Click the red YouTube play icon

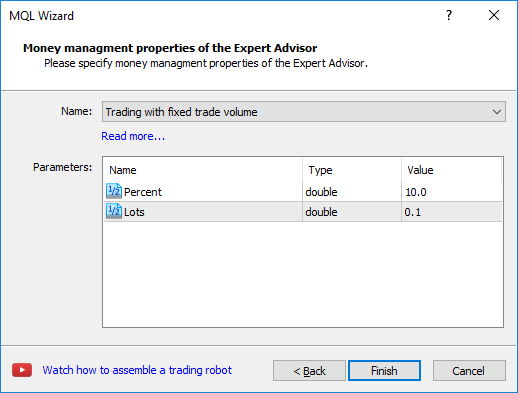(x=22, y=370)
